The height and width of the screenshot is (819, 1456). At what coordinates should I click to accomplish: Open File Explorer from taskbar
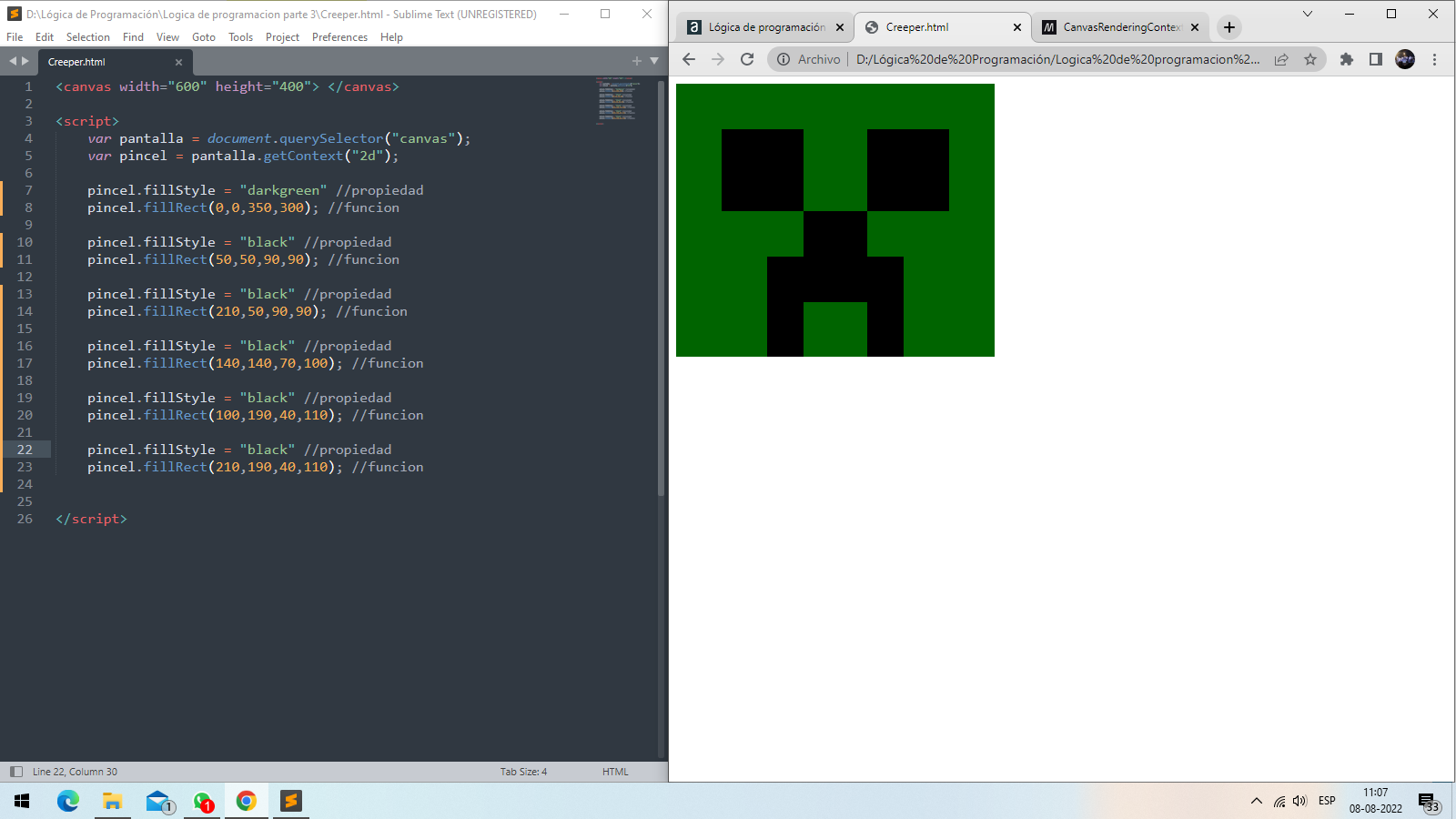112,801
